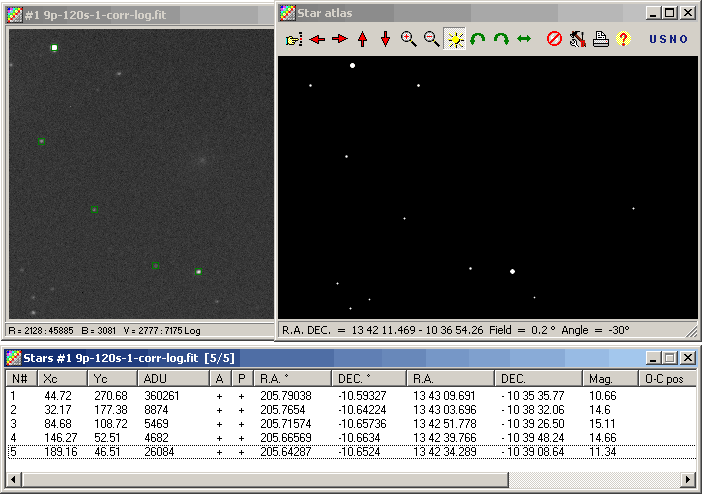The width and height of the screenshot is (702, 494).
Task: Pan the star atlas right with red arrow
Action: 340,39
